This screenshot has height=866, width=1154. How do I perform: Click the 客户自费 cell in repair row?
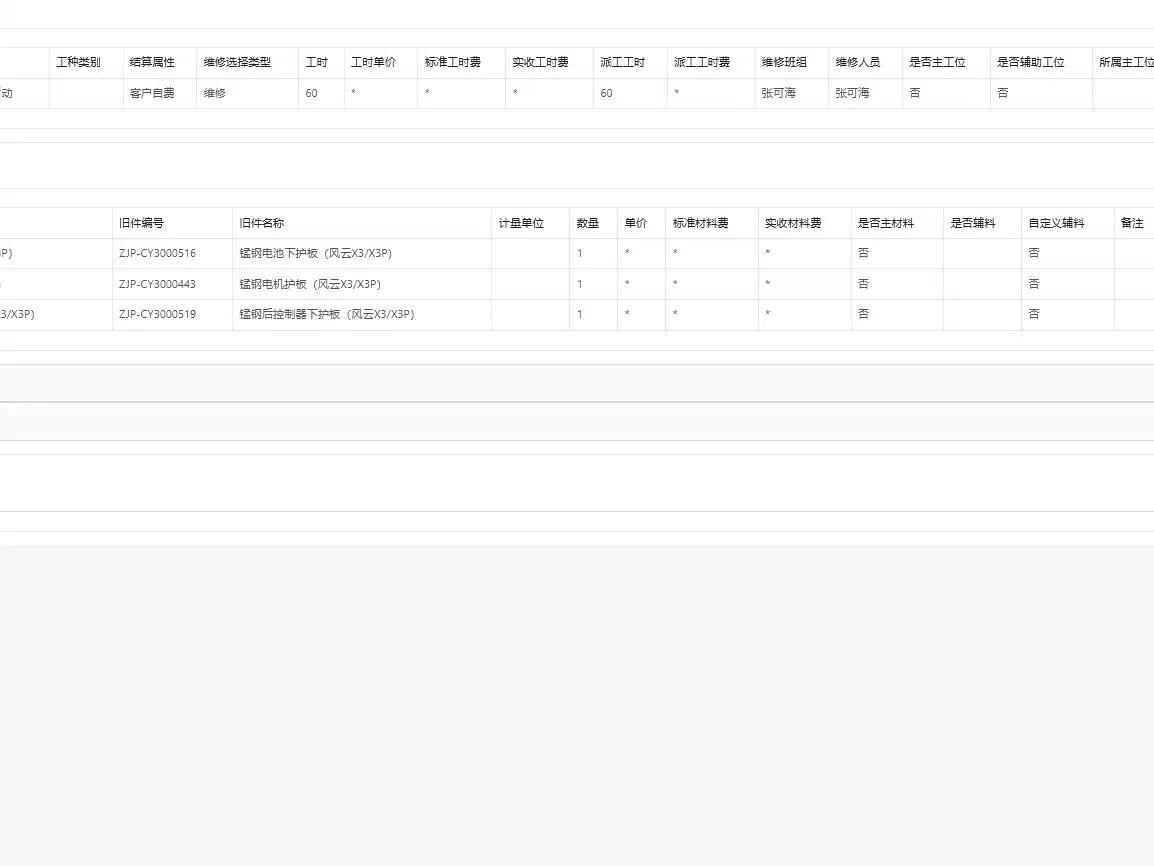click(x=152, y=93)
